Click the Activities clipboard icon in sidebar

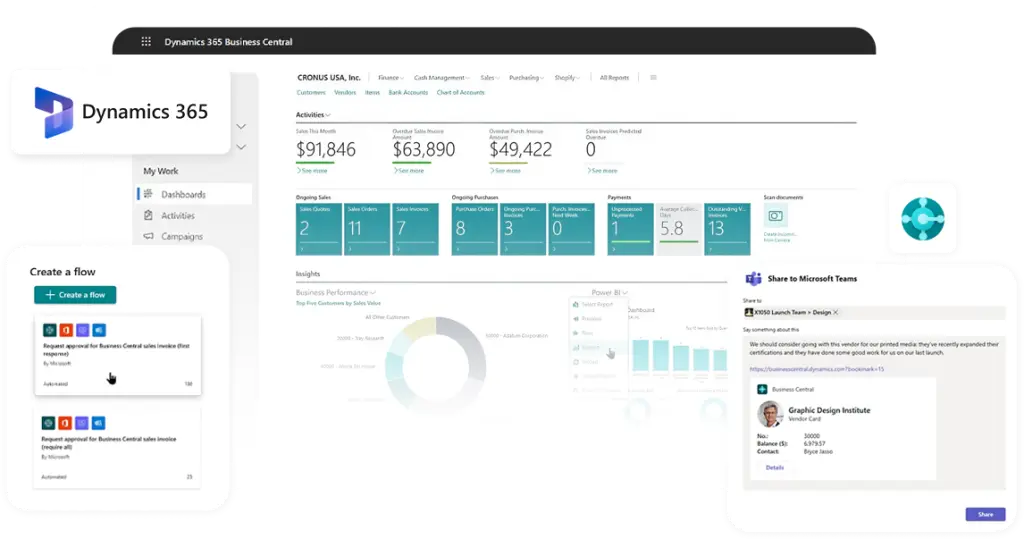point(148,215)
